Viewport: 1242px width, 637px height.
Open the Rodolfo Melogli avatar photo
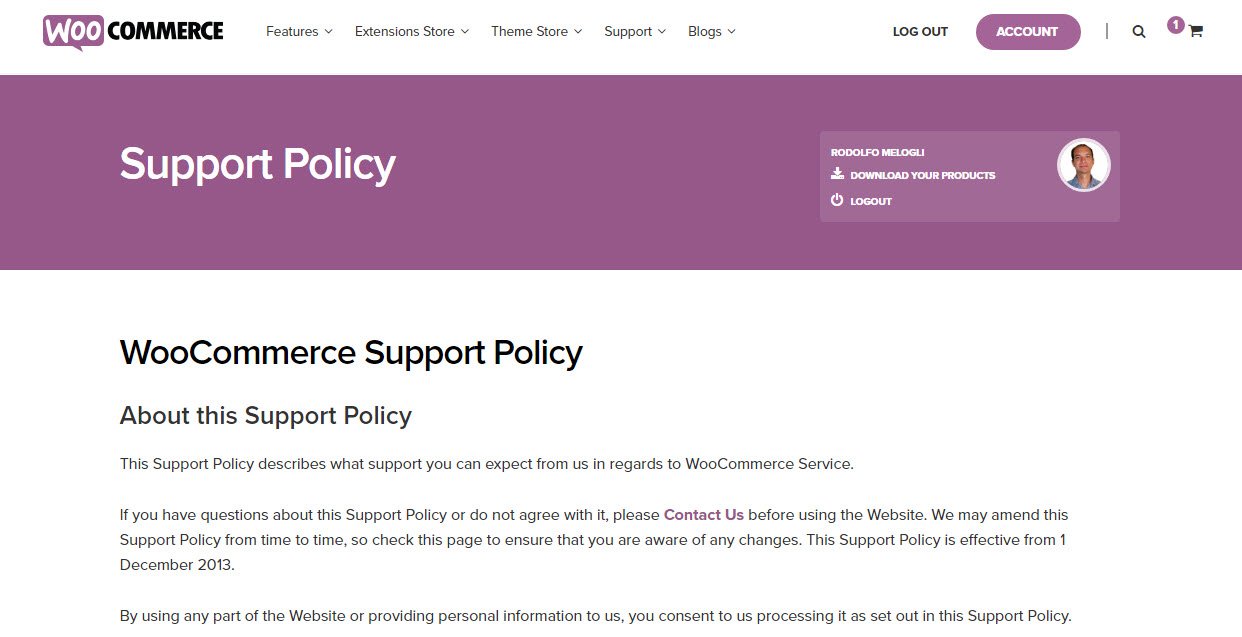[x=1084, y=165]
